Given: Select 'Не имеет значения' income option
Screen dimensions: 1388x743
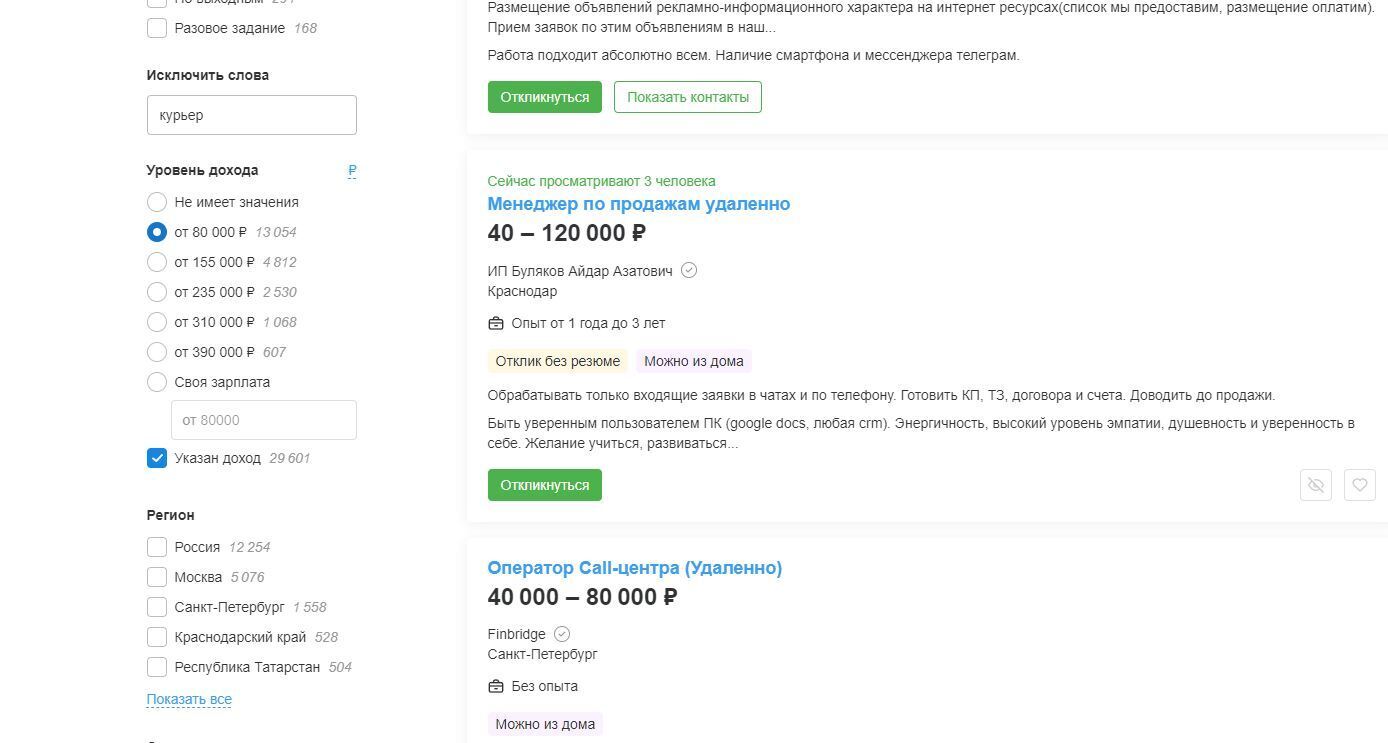Looking at the screenshot, I should [157, 202].
